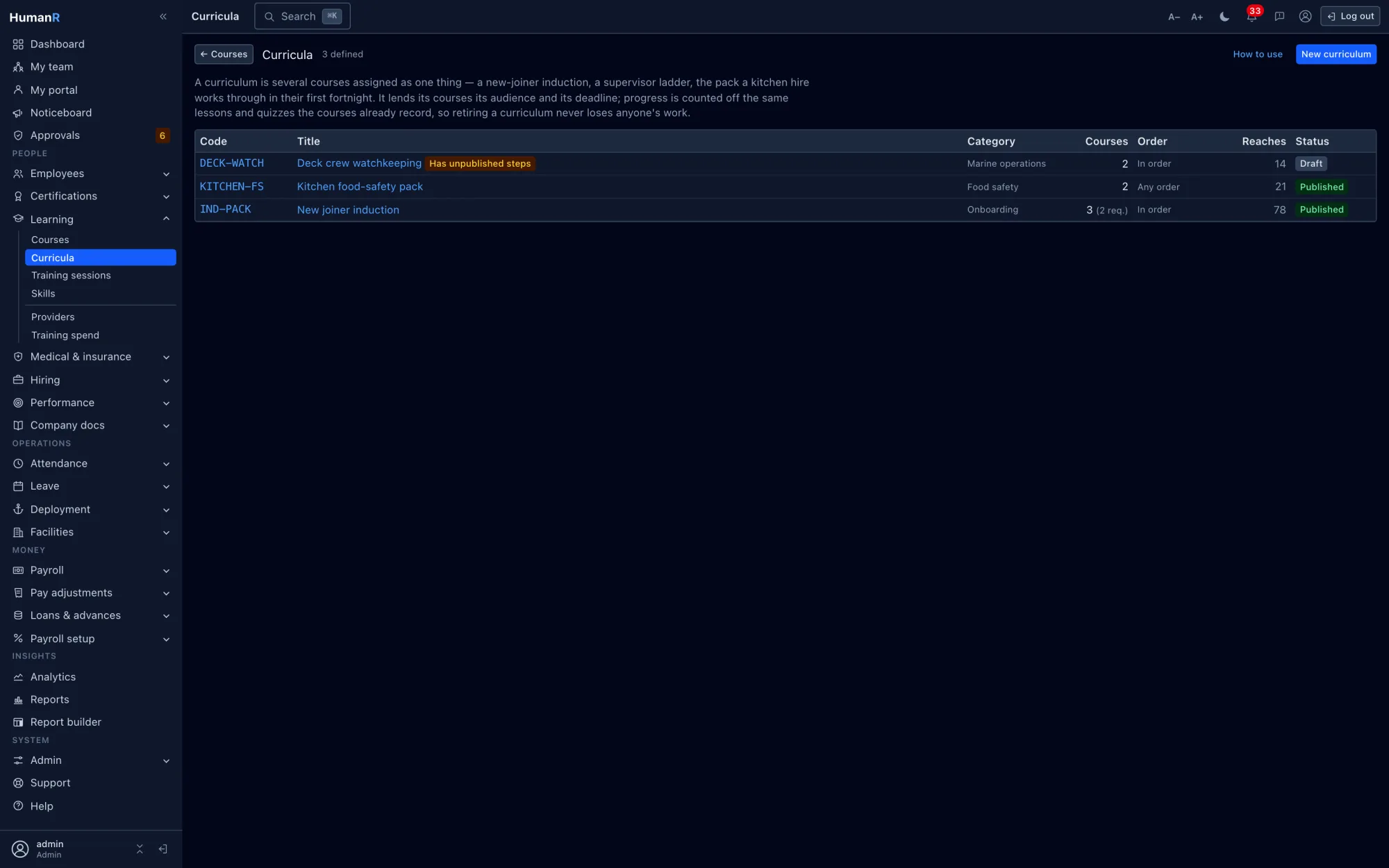1389x868 pixels.
Task: Click the Has unpublished steps badge
Action: tap(480, 164)
